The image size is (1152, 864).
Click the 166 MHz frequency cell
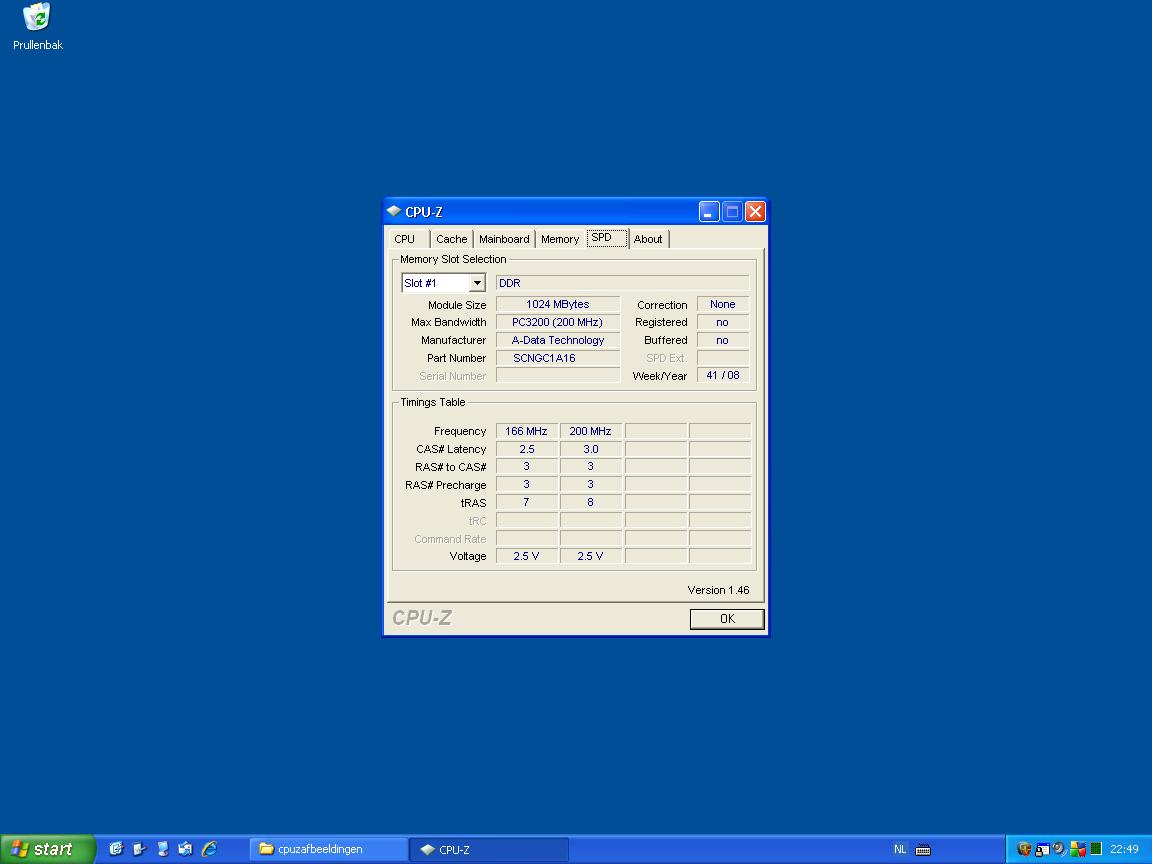pos(527,431)
